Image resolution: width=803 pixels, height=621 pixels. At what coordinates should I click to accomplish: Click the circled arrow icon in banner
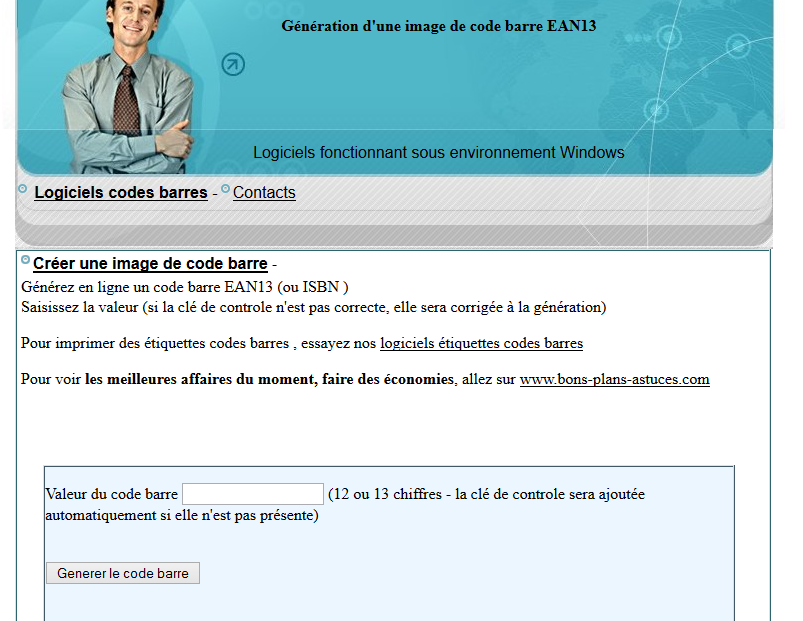[x=233, y=65]
